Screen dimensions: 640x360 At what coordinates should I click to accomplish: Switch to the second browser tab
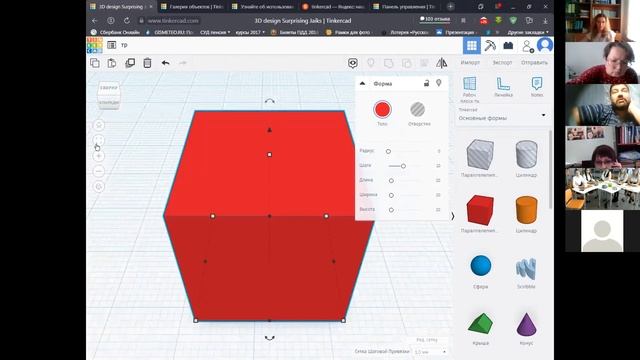(x=192, y=7)
